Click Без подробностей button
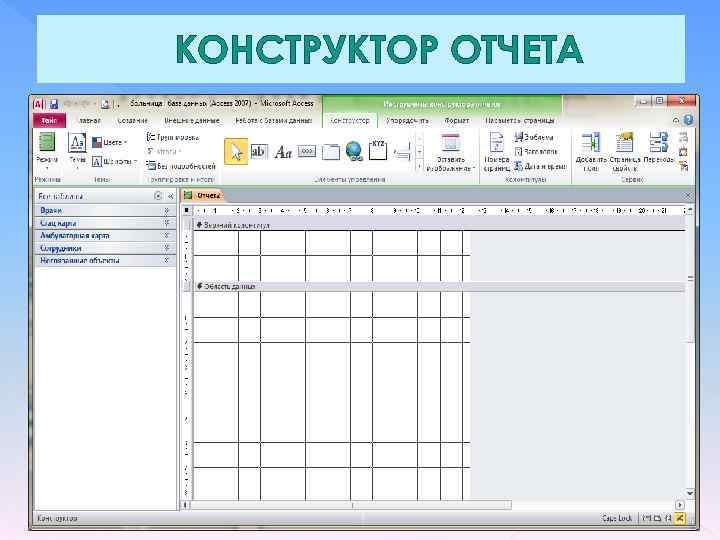Image resolution: width=720 pixels, height=540 pixels. (x=181, y=166)
